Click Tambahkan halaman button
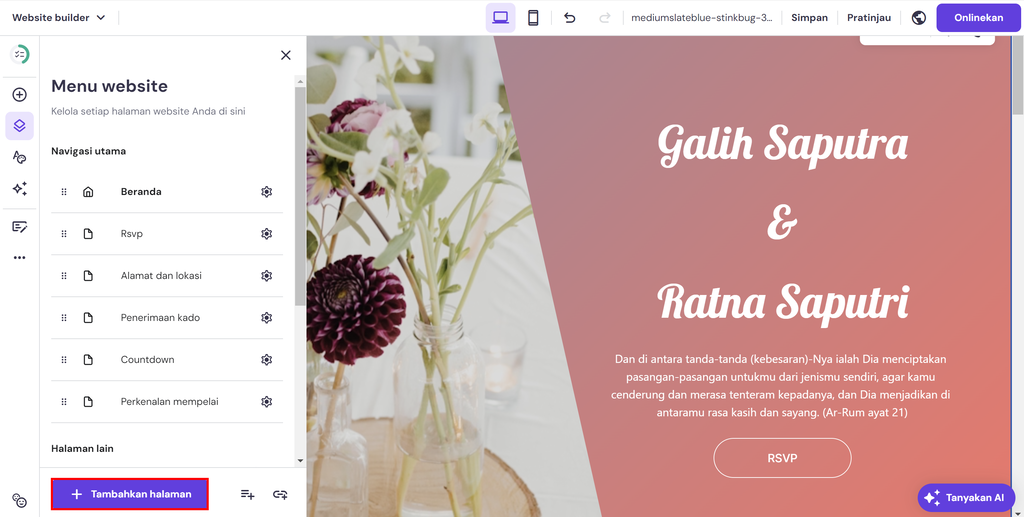 [x=130, y=494]
